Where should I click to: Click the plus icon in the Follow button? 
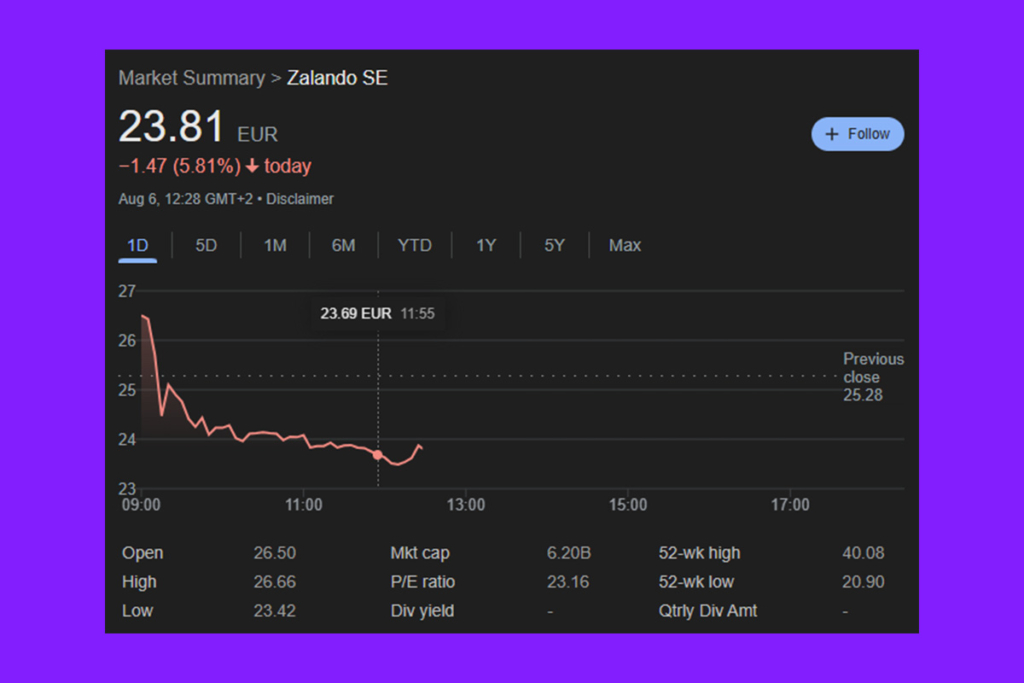click(x=831, y=133)
